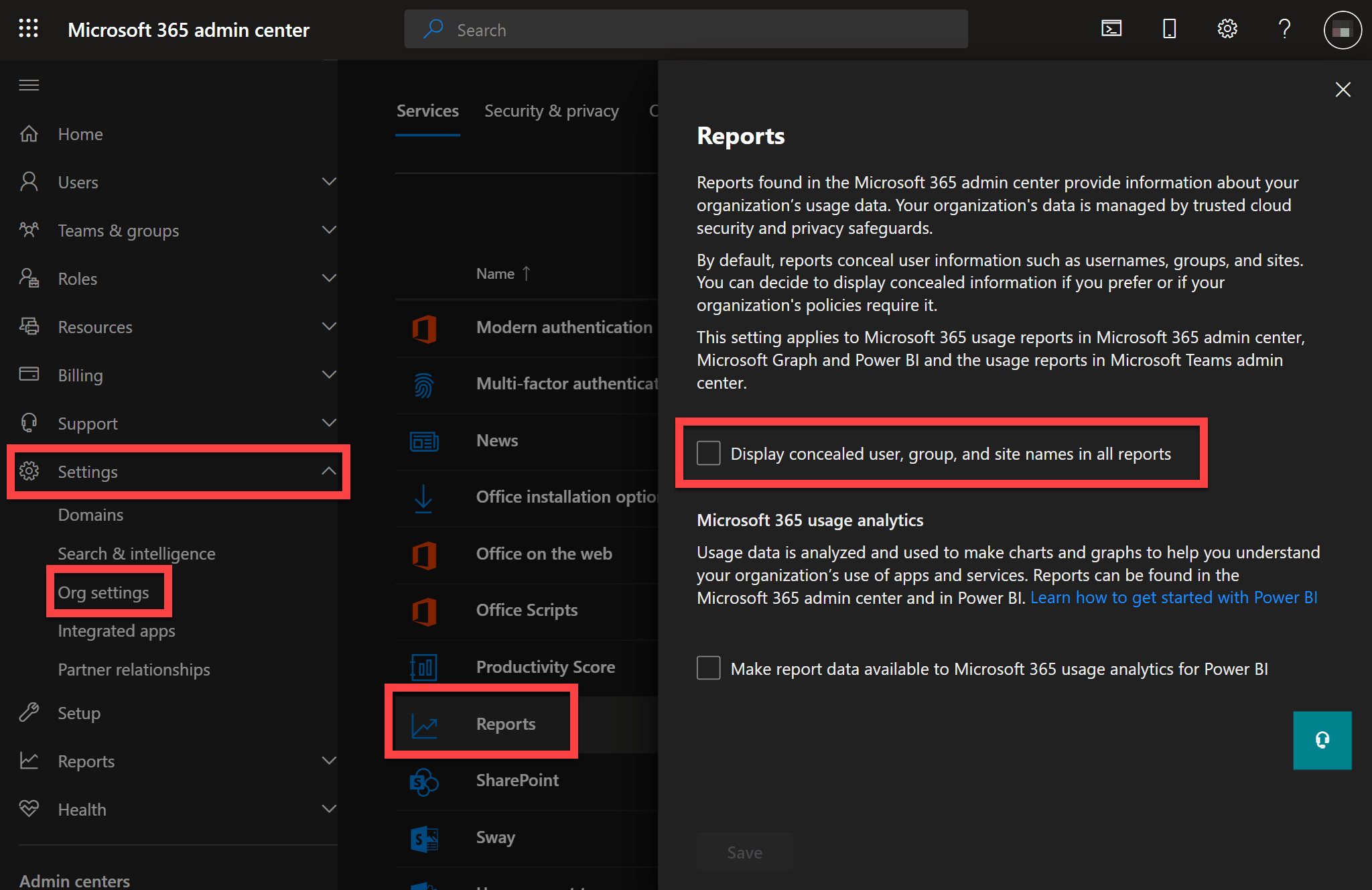Screen dimensions: 1372x890
Task: Click the Modern authentication Office icon
Action: 424,328
